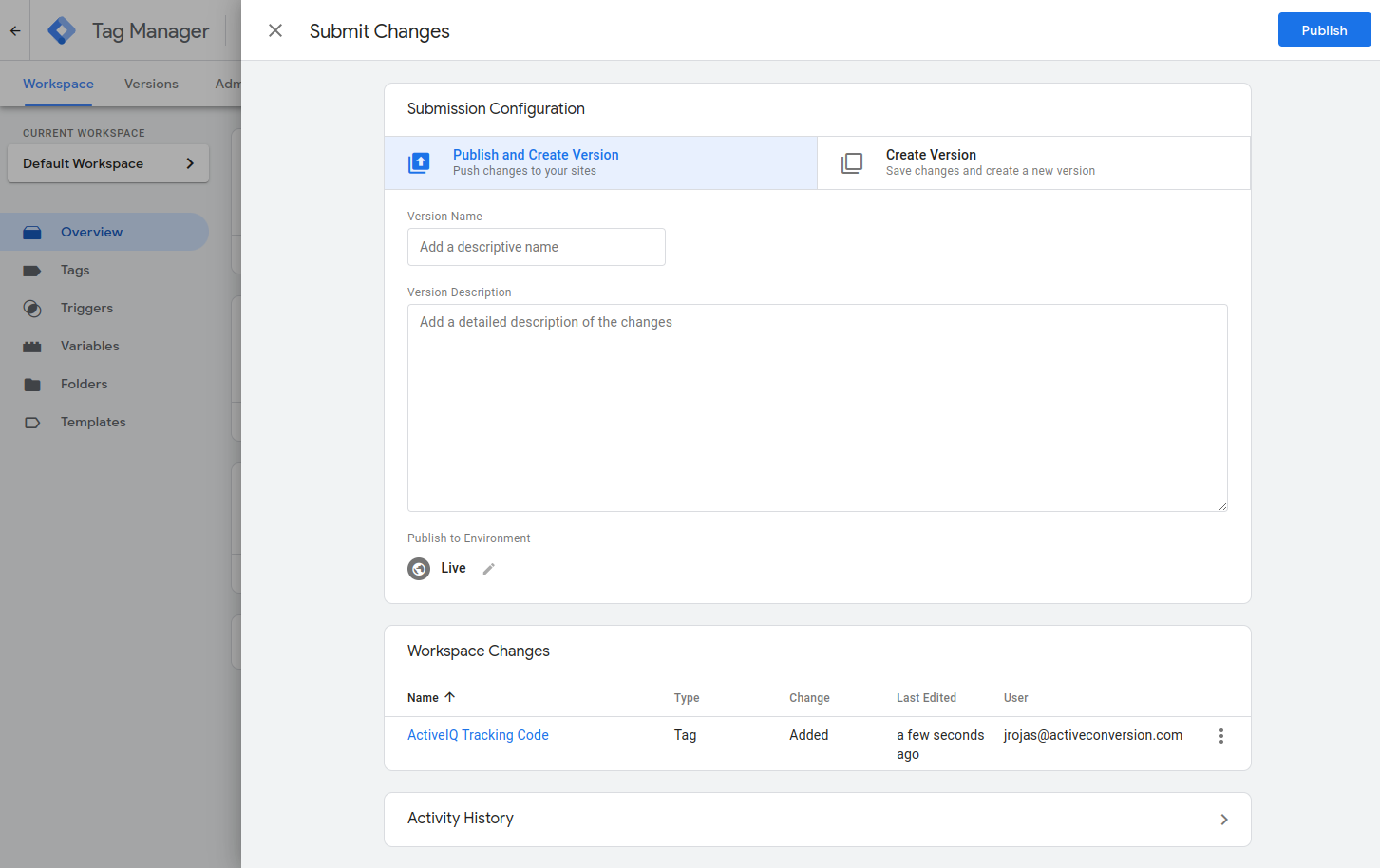The width and height of the screenshot is (1380, 868).
Task: Open the Default Workspace selector
Action: (x=108, y=163)
